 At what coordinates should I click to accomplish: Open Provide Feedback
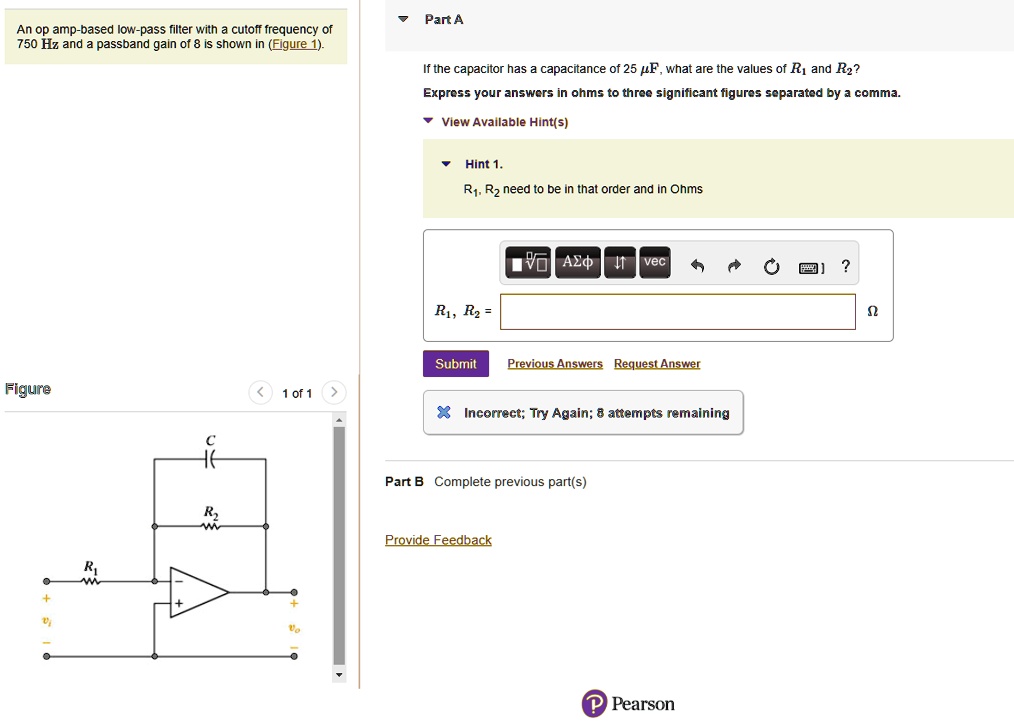(x=438, y=539)
